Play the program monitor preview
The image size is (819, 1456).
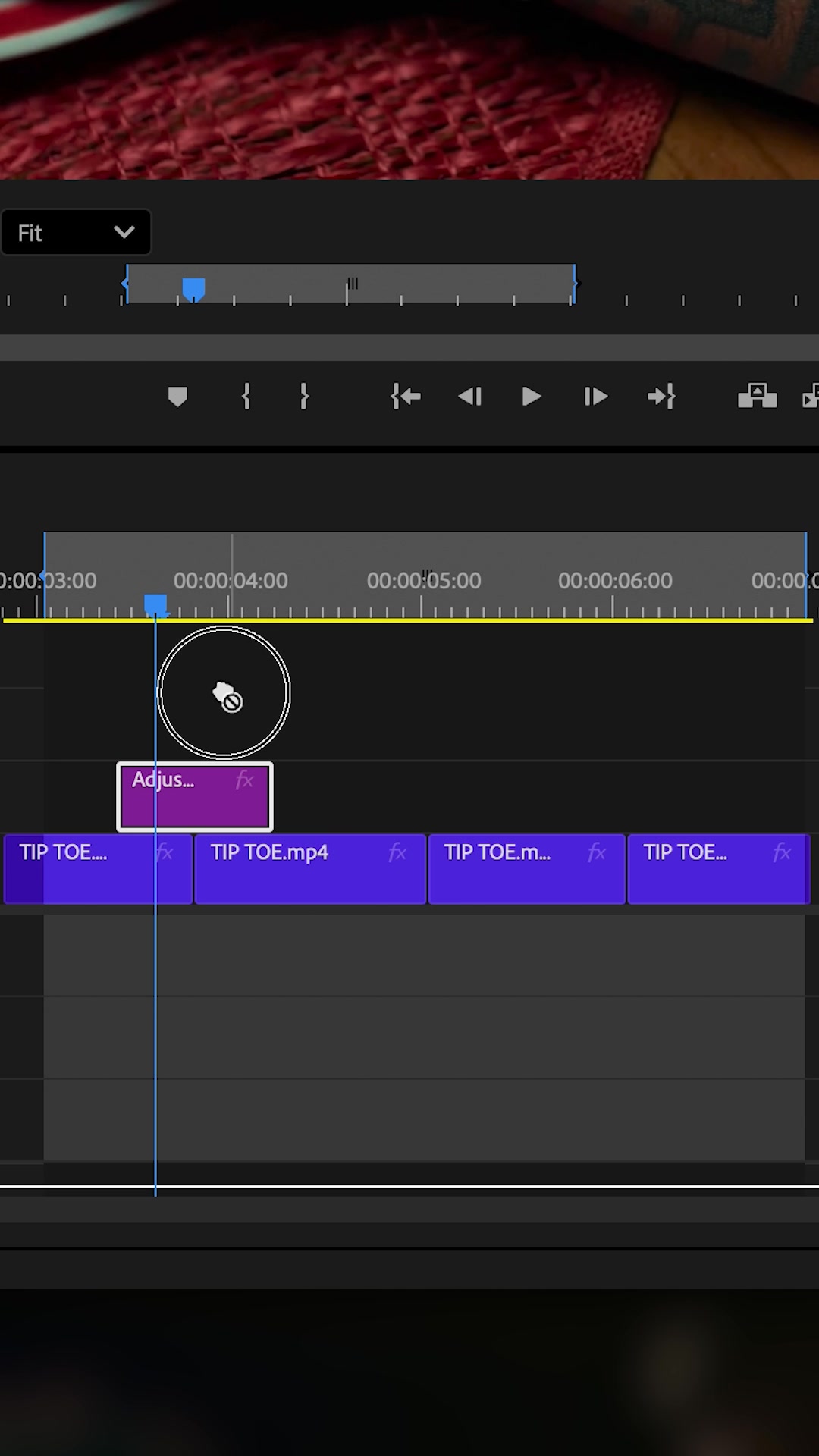click(x=532, y=397)
